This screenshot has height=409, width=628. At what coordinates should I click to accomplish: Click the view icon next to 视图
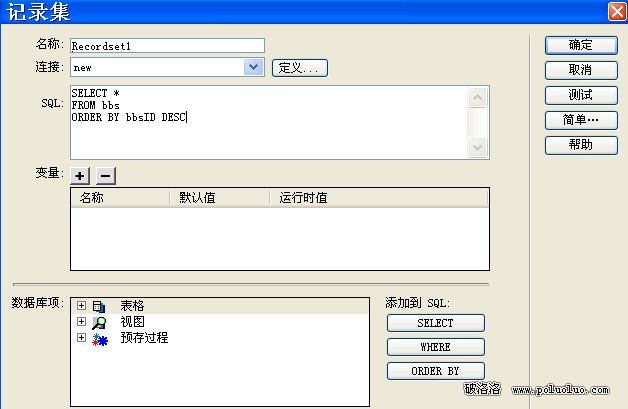pyautogui.click(x=98, y=322)
